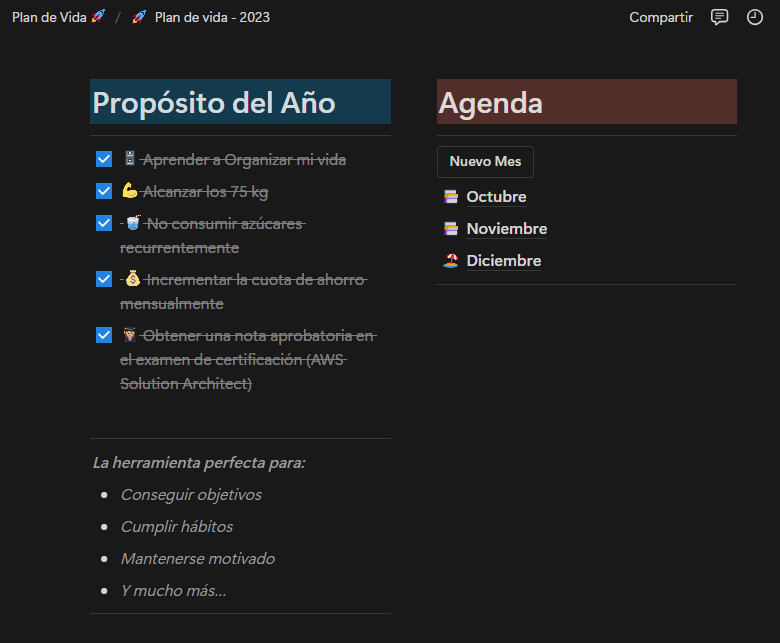780x643 pixels.
Task: Toggle the Incrementar la cuota de ahorro checkbox
Action: tap(104, 279)
